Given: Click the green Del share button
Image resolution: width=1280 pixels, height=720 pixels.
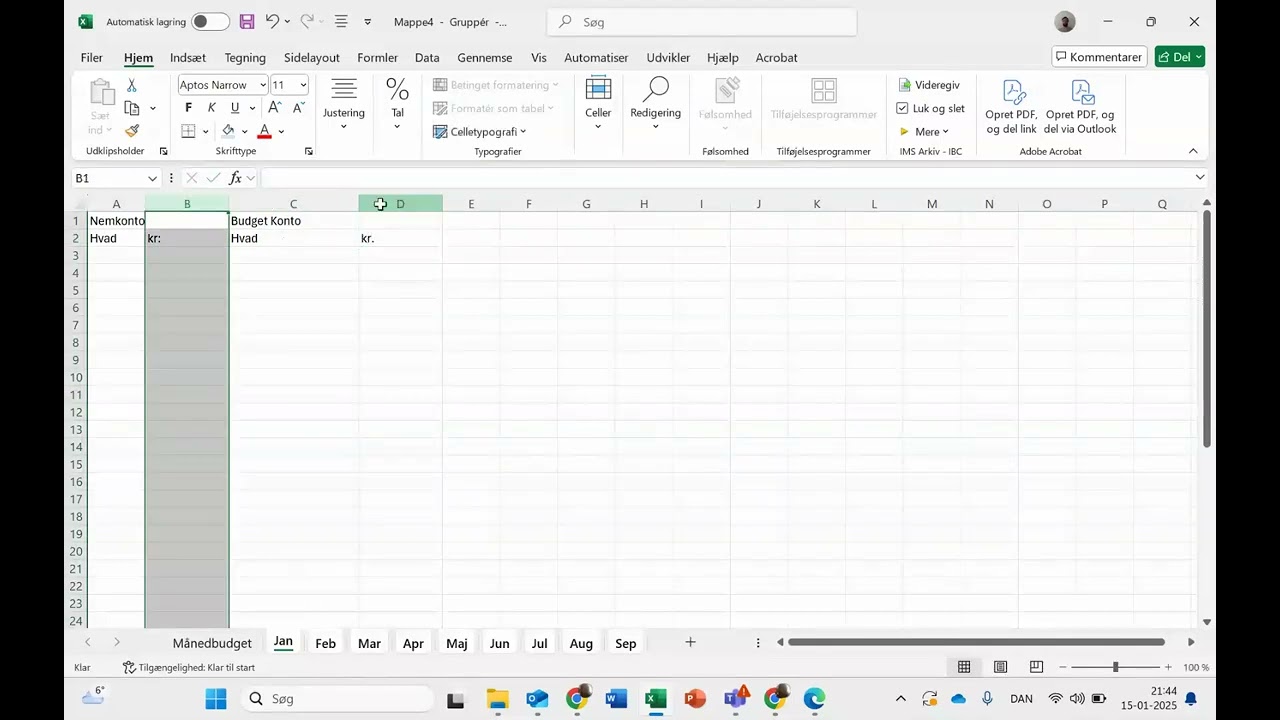Looking at the screenshot, I should (1180, 57).
